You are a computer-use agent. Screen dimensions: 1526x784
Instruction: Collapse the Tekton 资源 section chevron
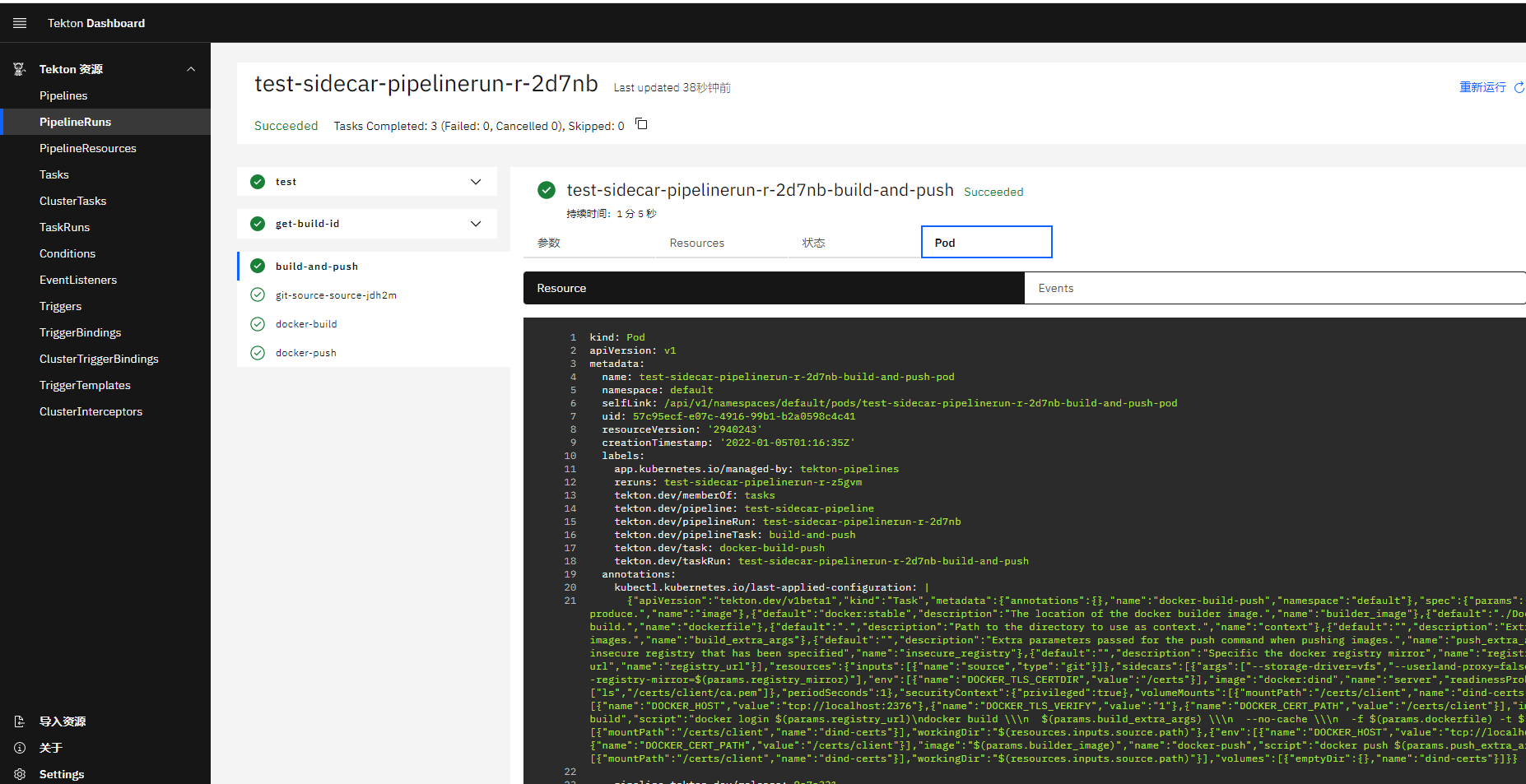pos(191,69)
